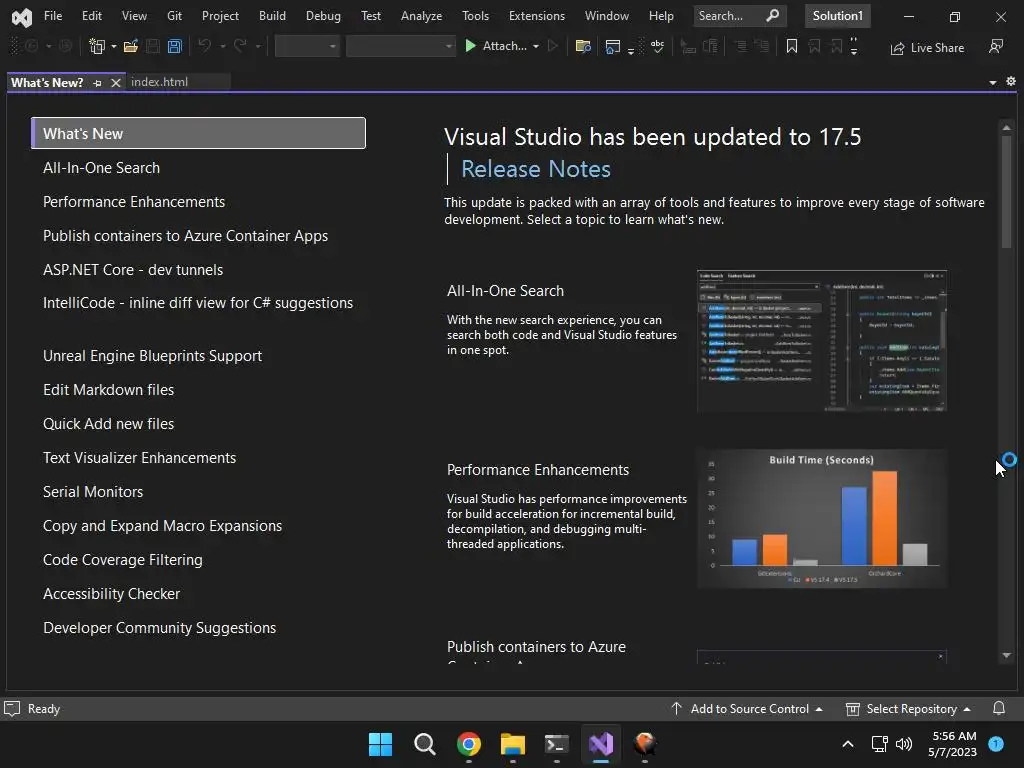Screen dimensions: 1024x768
Task: Open the feedback person icon
Action: [996, 46]
